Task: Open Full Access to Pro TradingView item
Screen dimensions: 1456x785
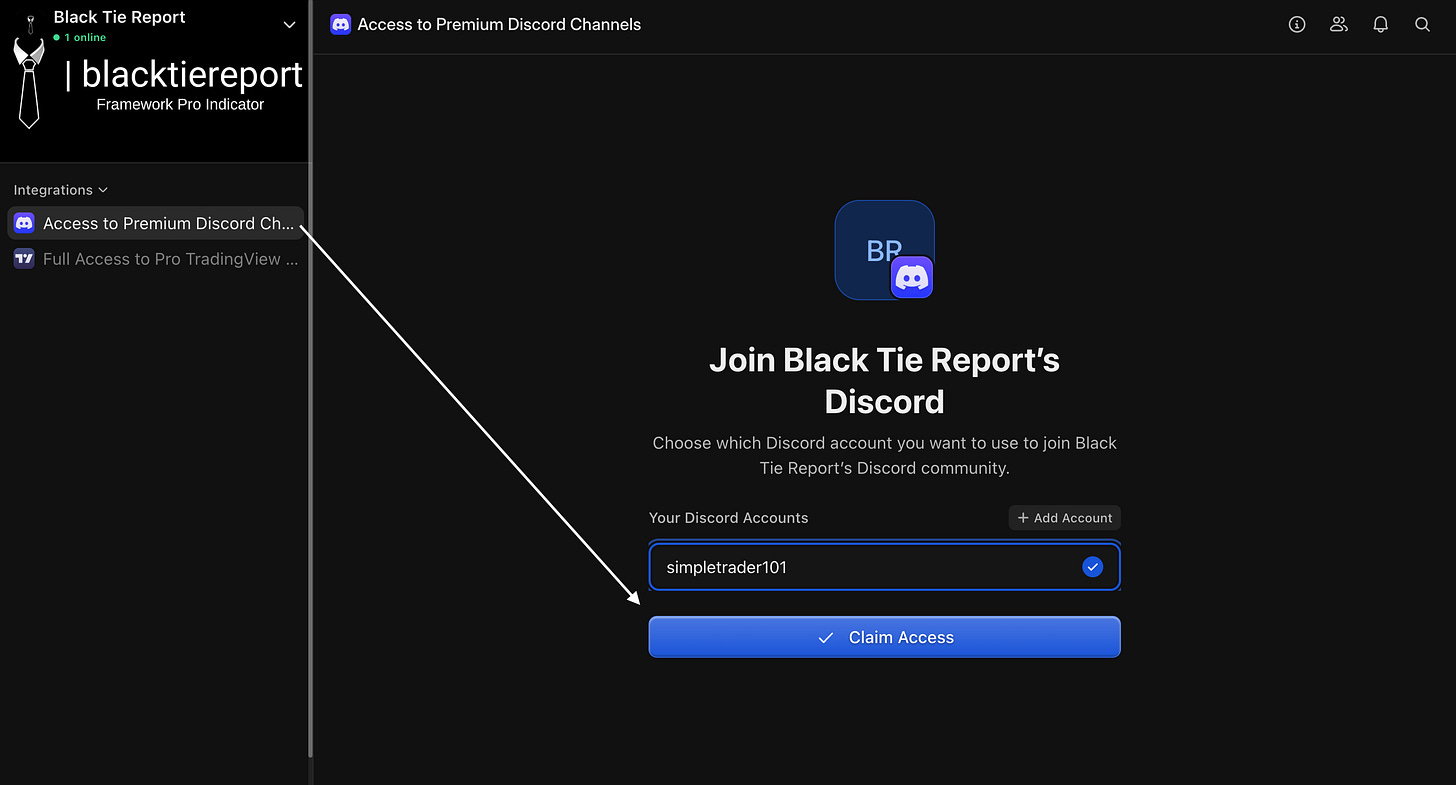Action: pyautogui.click(x=155, y=259)
